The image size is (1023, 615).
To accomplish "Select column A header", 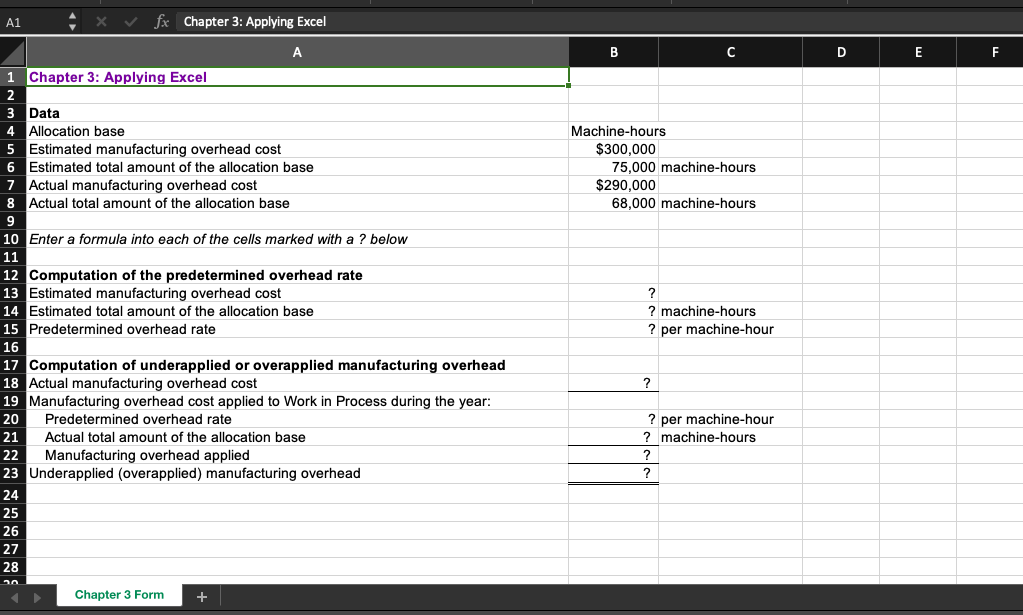I will click(x=297, y=51).
